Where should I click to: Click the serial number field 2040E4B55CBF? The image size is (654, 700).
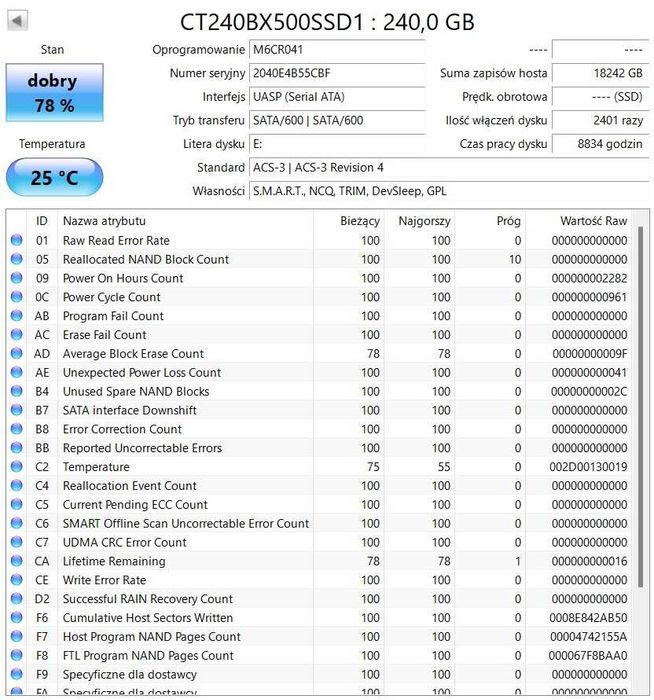(337, 73)
